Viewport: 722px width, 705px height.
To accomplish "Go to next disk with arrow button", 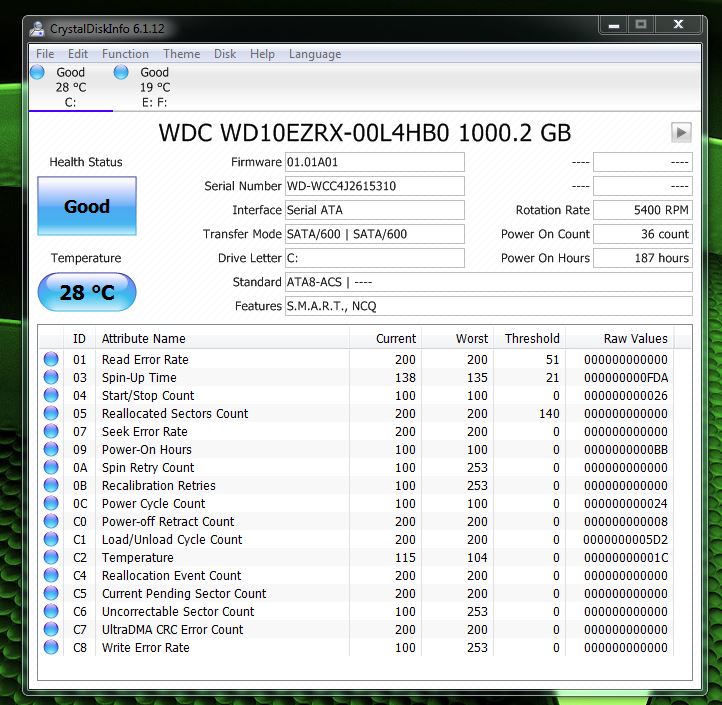I will (x=681, y=133).
